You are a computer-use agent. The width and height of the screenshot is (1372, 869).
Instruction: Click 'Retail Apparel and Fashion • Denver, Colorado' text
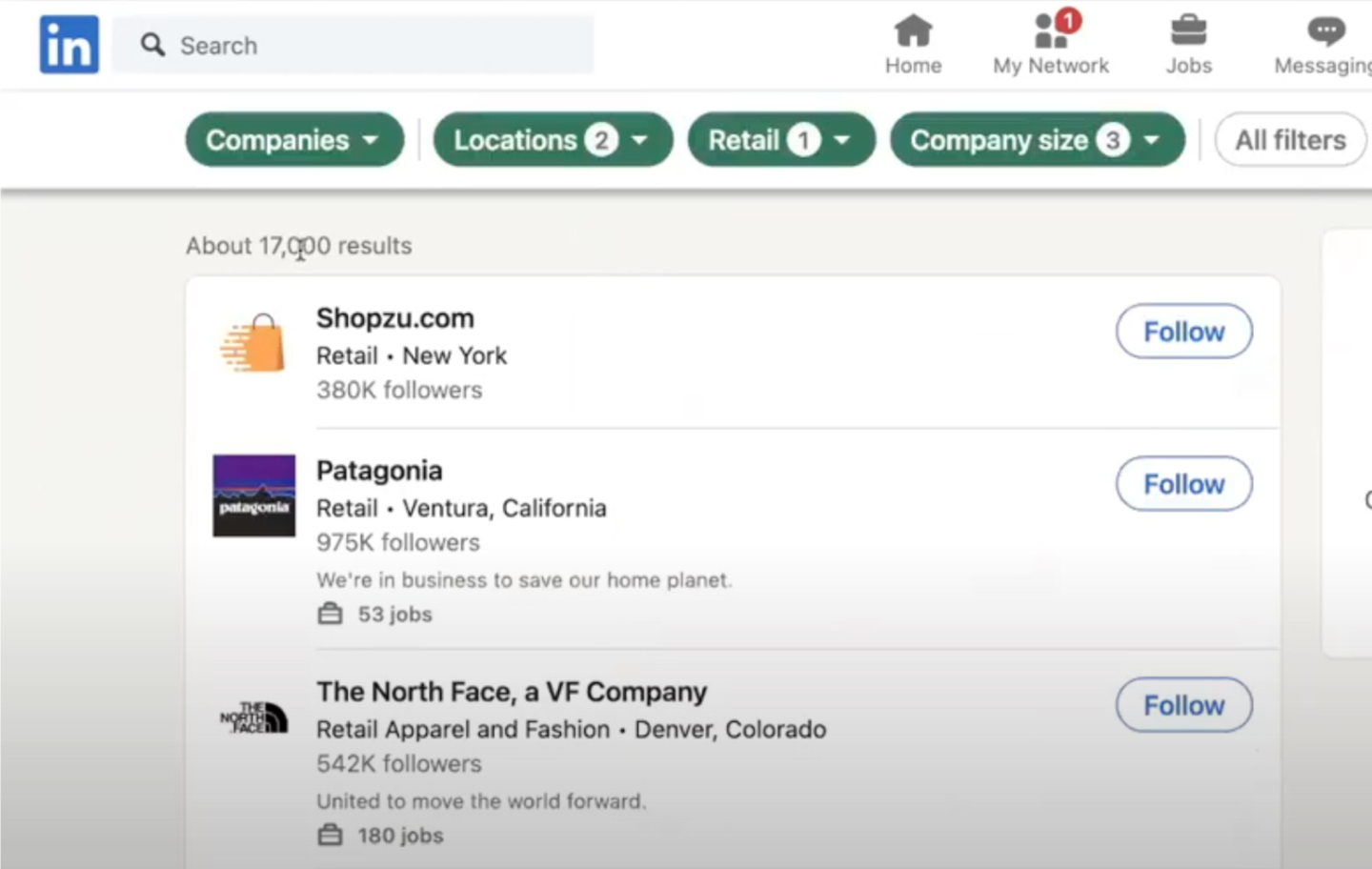572,730
